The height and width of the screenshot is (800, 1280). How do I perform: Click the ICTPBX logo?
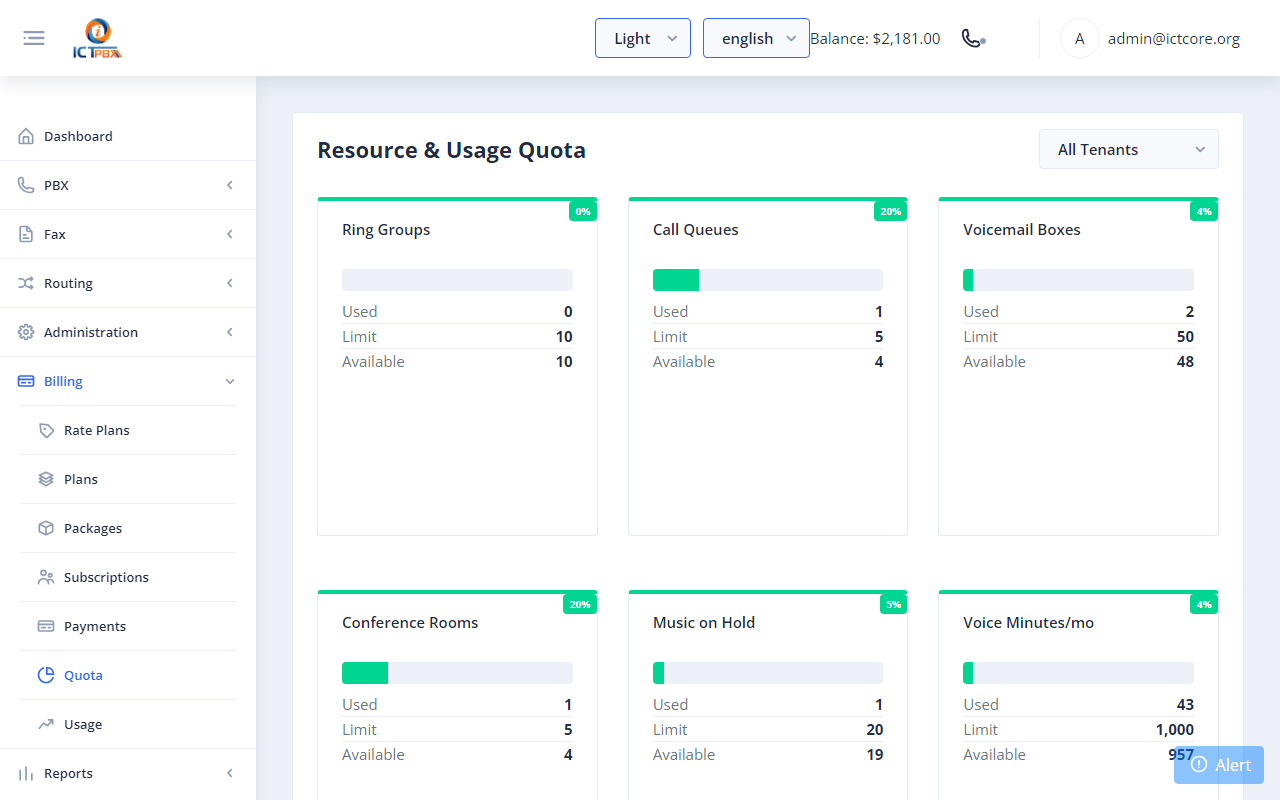pos(97,39)
